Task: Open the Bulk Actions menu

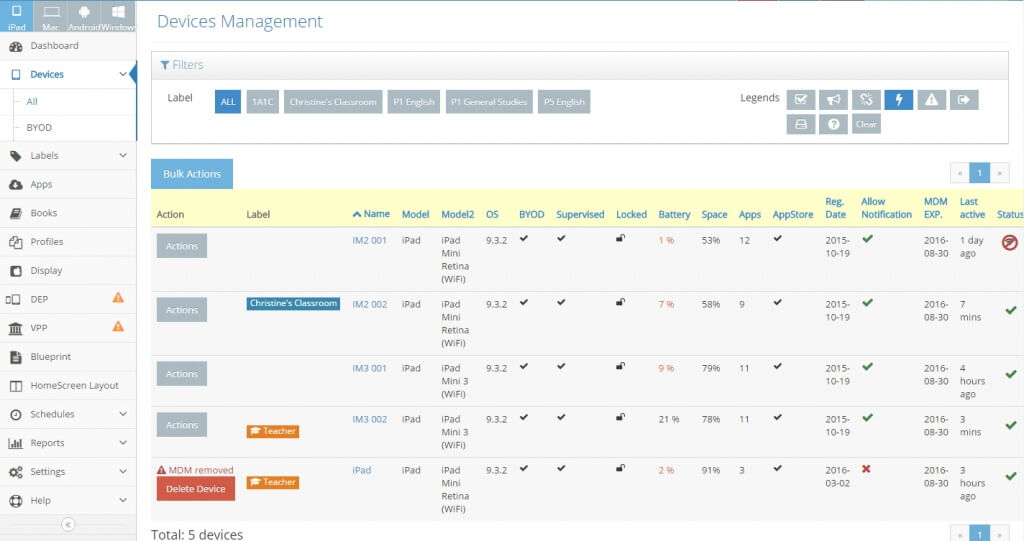Action: (x=192, y=174)
